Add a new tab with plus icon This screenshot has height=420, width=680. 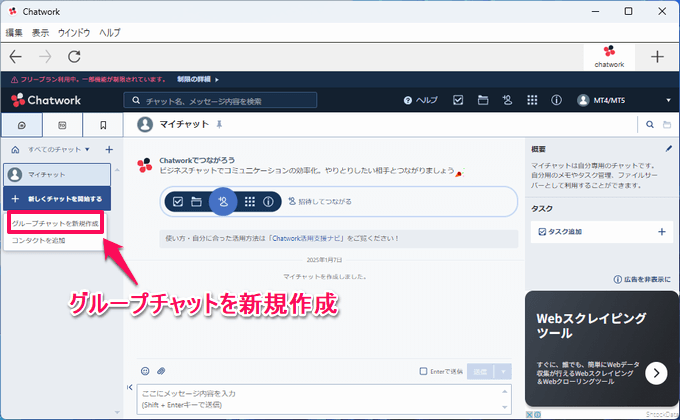pos(657,56)
